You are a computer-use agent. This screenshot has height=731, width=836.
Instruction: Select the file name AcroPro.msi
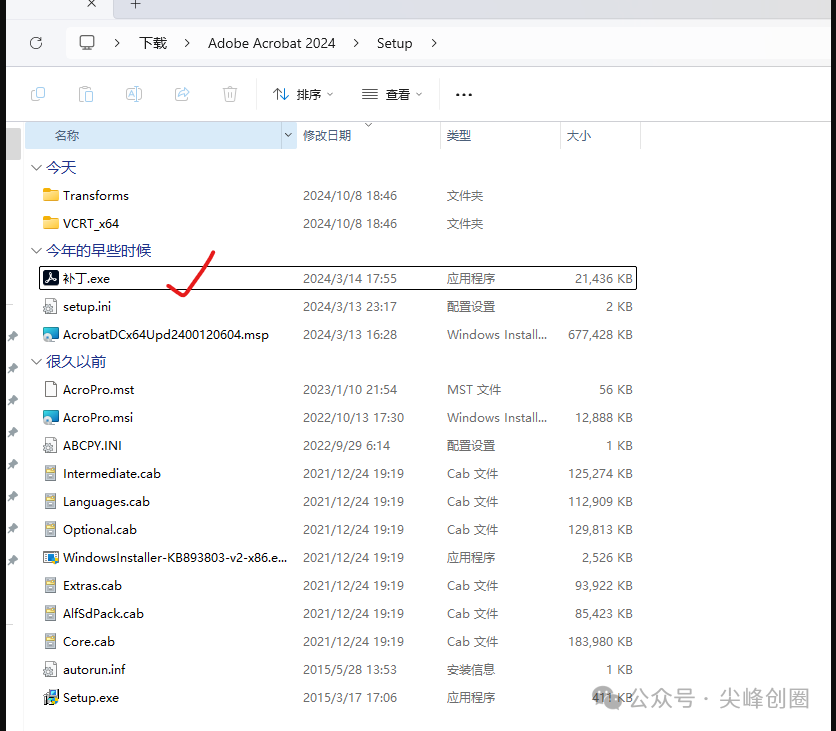click(98, 417)
